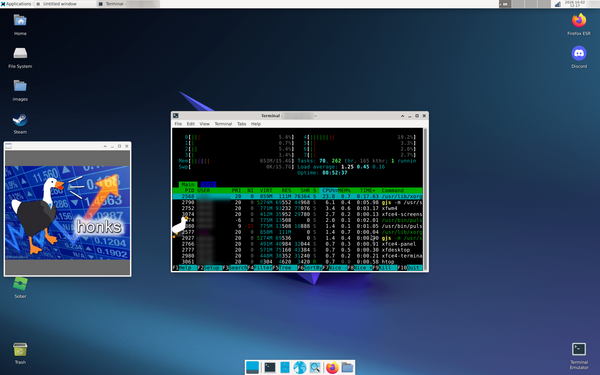Screen dimensions: 600x375
Task: Open the Applications menu in top panel
Action: [16, 4]
